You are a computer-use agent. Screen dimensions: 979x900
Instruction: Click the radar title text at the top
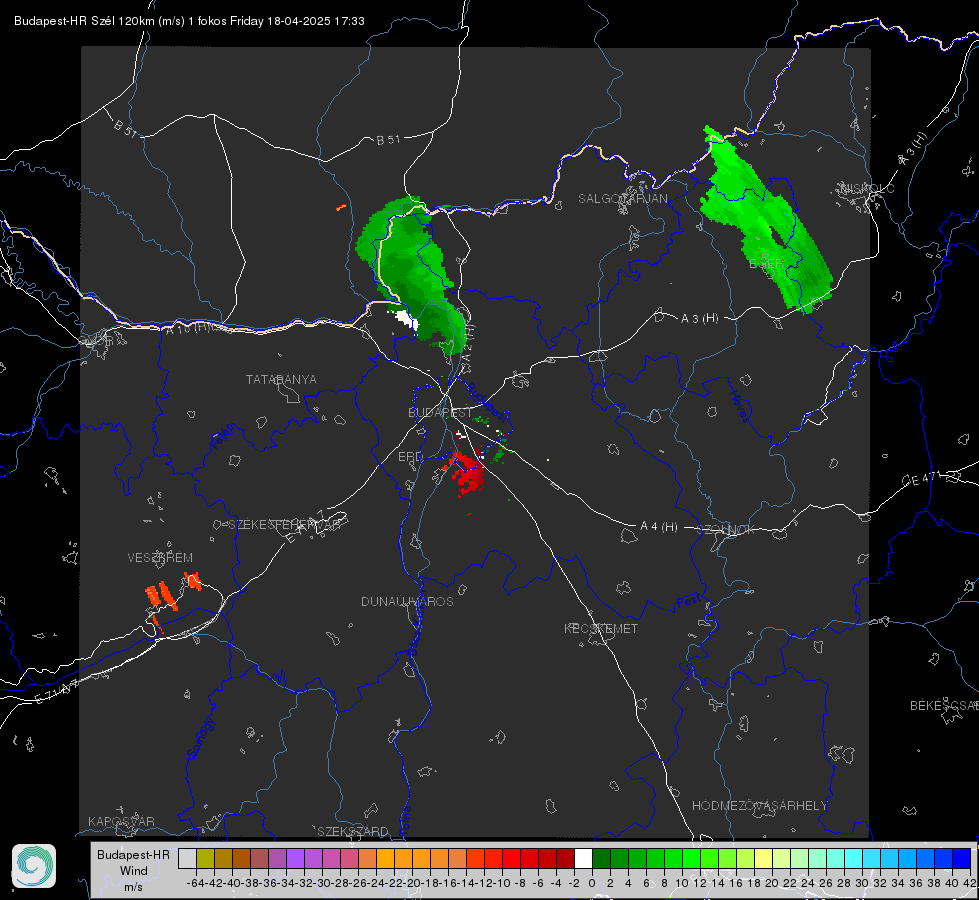point(189,21)
